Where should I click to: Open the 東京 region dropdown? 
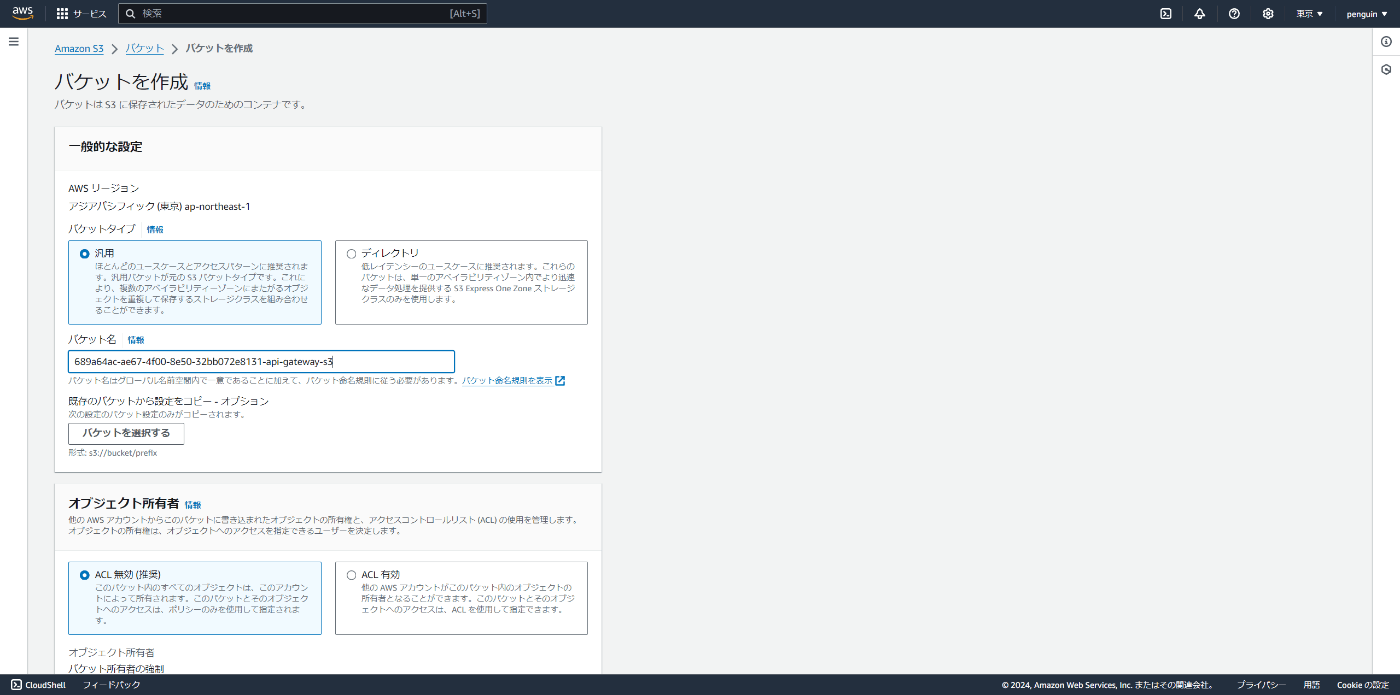point(1309,14)
